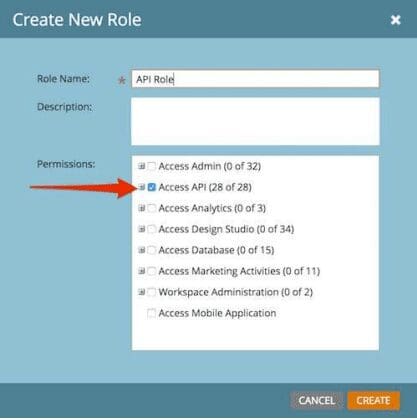
Task: Tick the Access Design Studio checkbox
Action: (152, 229)
